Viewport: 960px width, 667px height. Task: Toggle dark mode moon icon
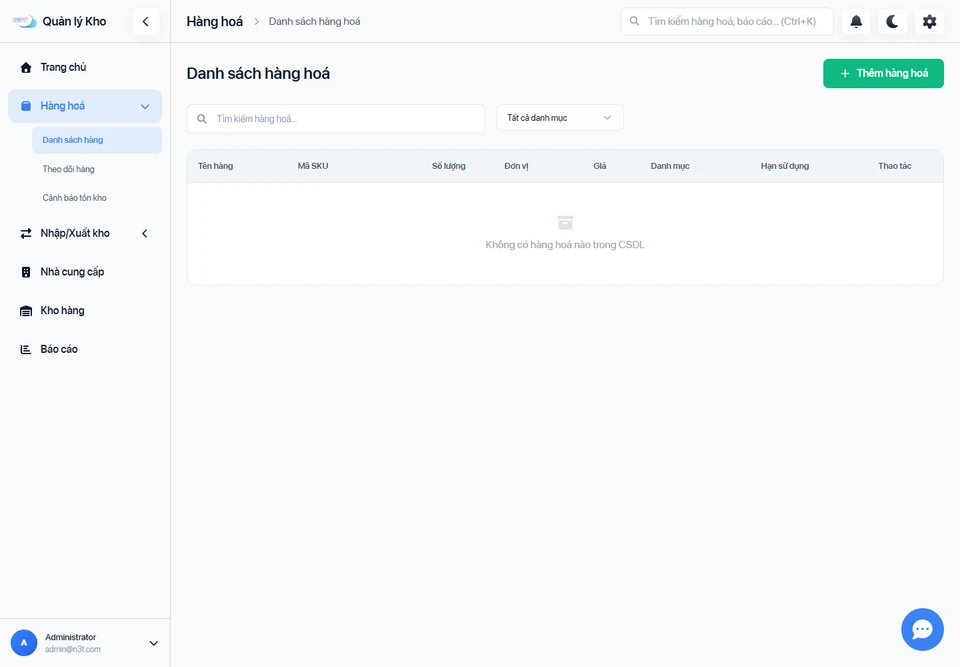coord(893,21)
